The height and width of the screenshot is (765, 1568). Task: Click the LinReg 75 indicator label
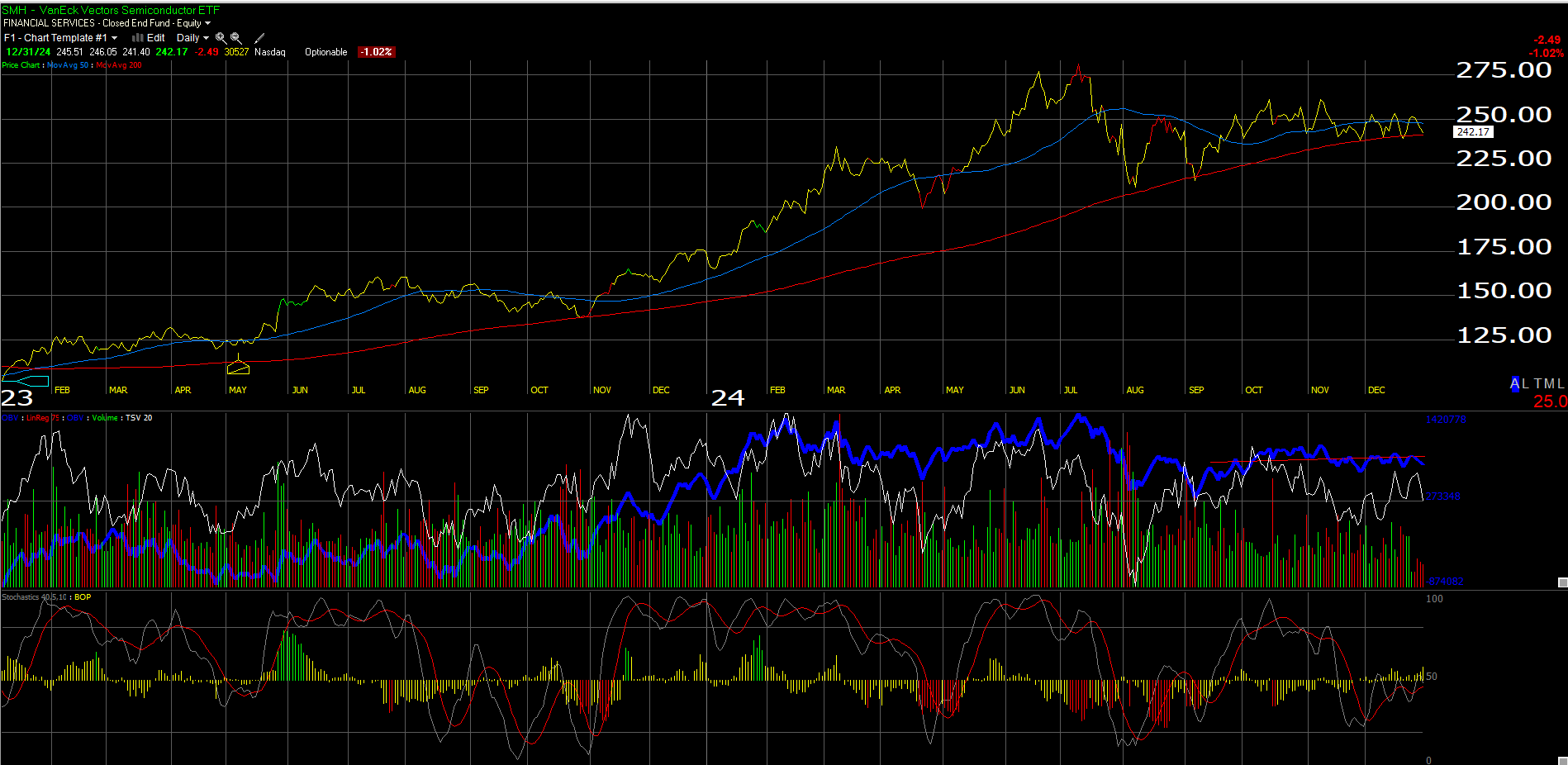pos(43,418)
